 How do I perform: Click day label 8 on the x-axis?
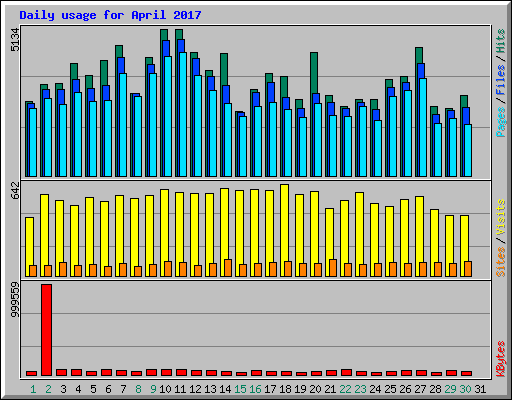pos(138,389)
